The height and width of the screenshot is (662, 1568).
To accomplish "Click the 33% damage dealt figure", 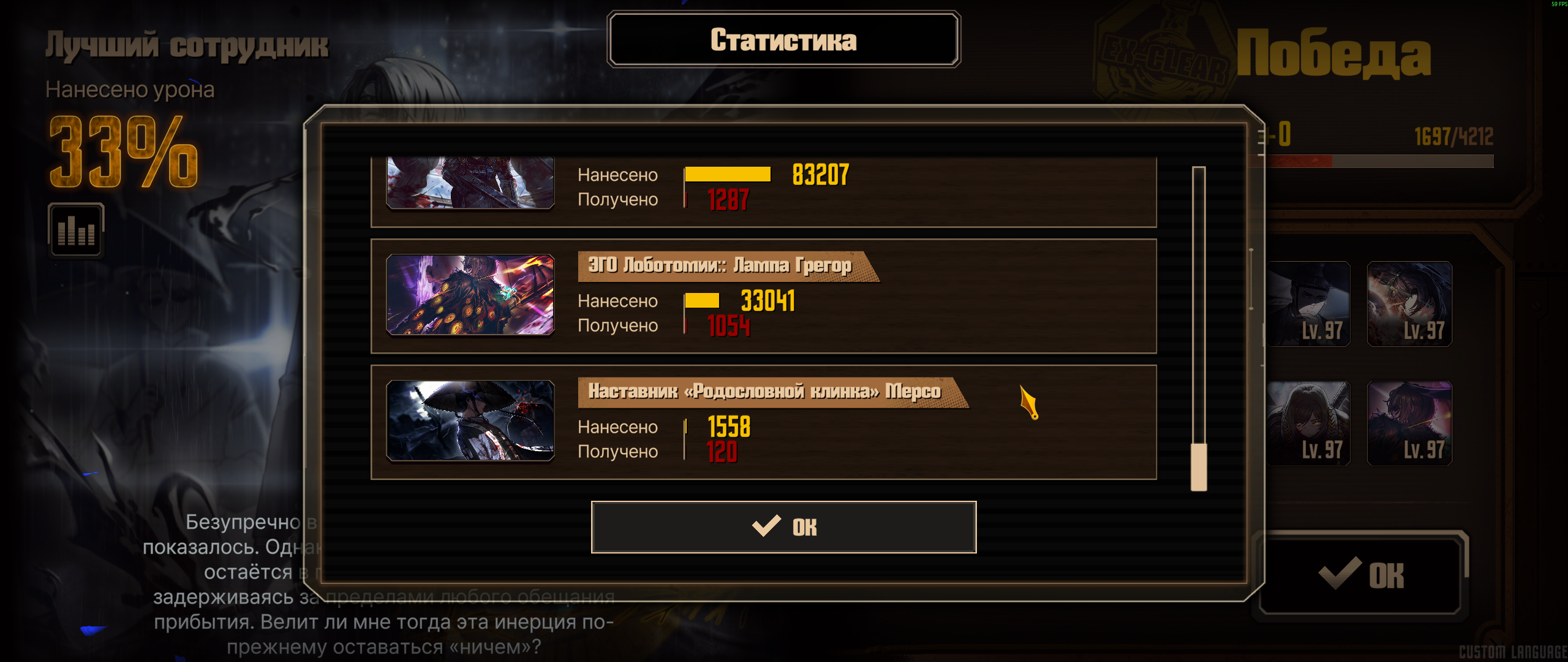I will tap(123, 151).
